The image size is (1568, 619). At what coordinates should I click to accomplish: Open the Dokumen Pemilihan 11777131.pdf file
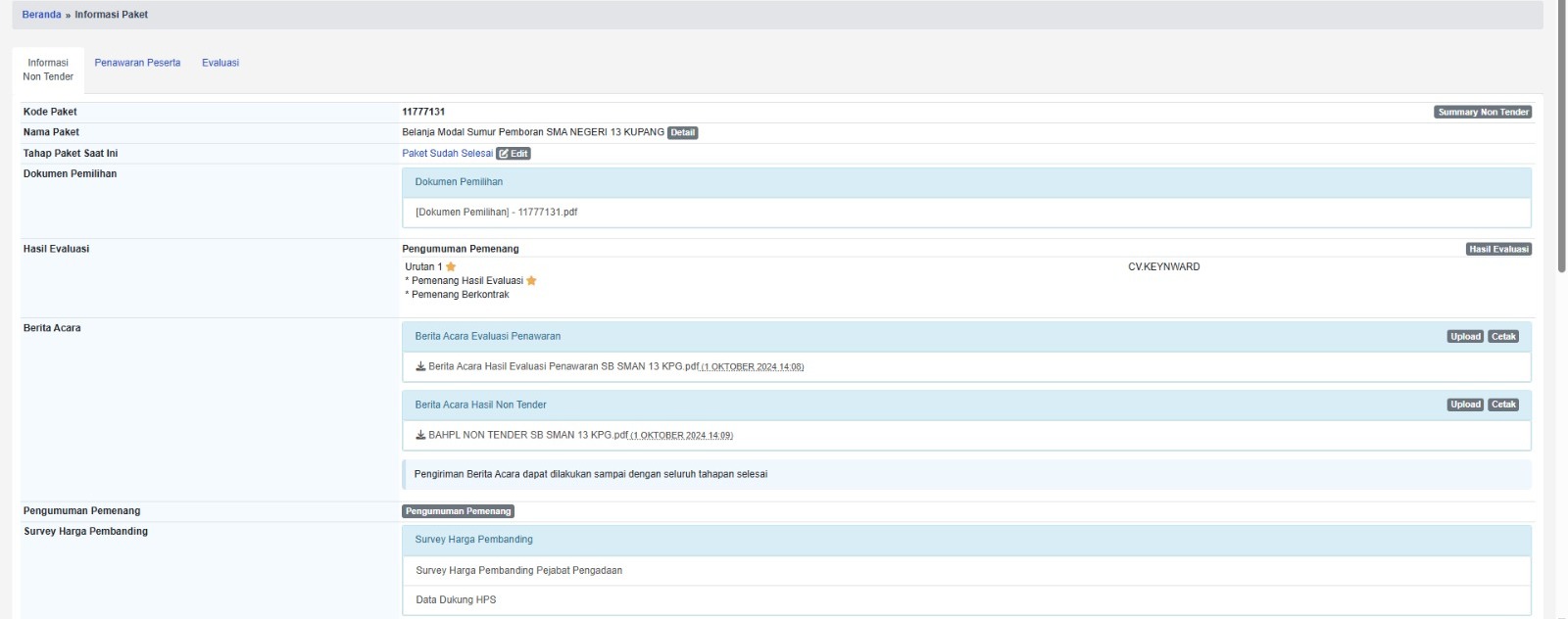[x=496, y=213]
